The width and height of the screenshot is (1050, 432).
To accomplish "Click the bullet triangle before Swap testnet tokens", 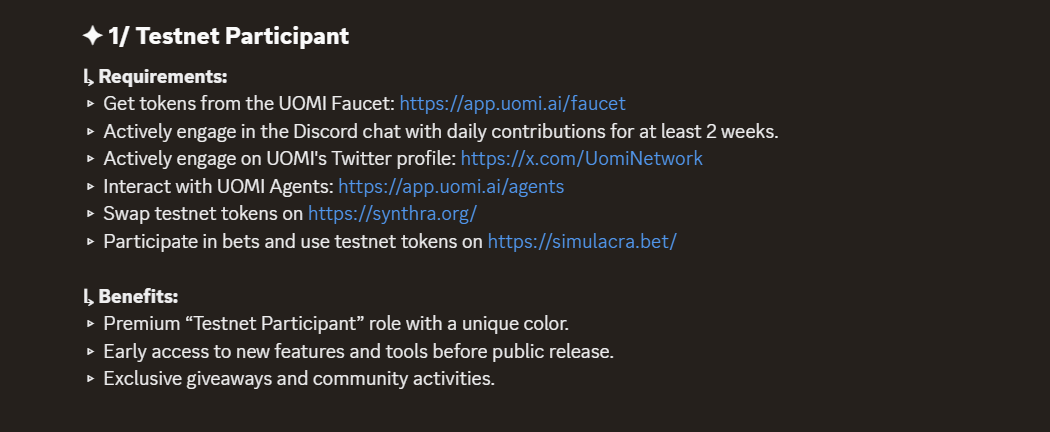I will click(91, 214).
